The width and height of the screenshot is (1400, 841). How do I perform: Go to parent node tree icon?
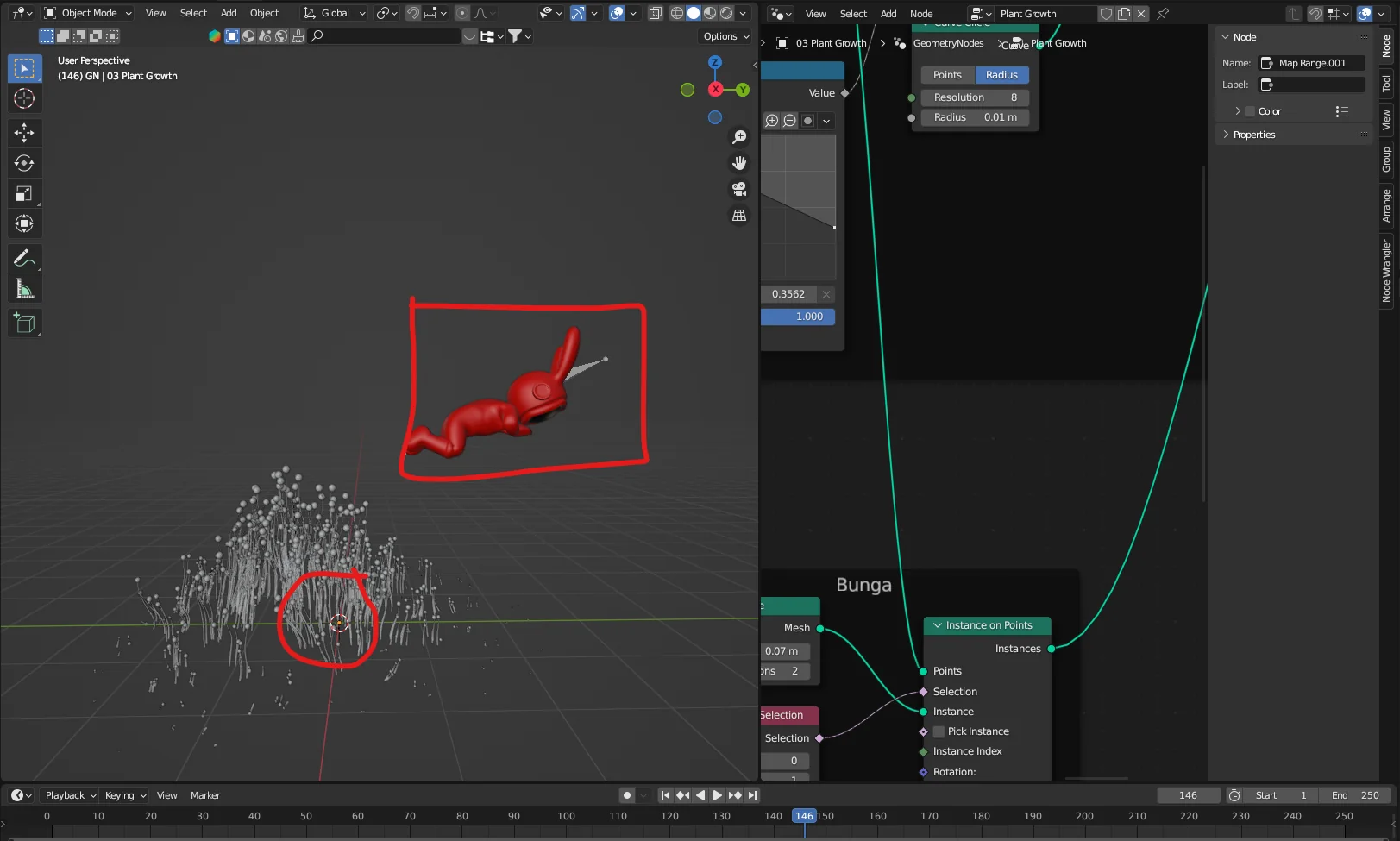tap(1293, 14)
